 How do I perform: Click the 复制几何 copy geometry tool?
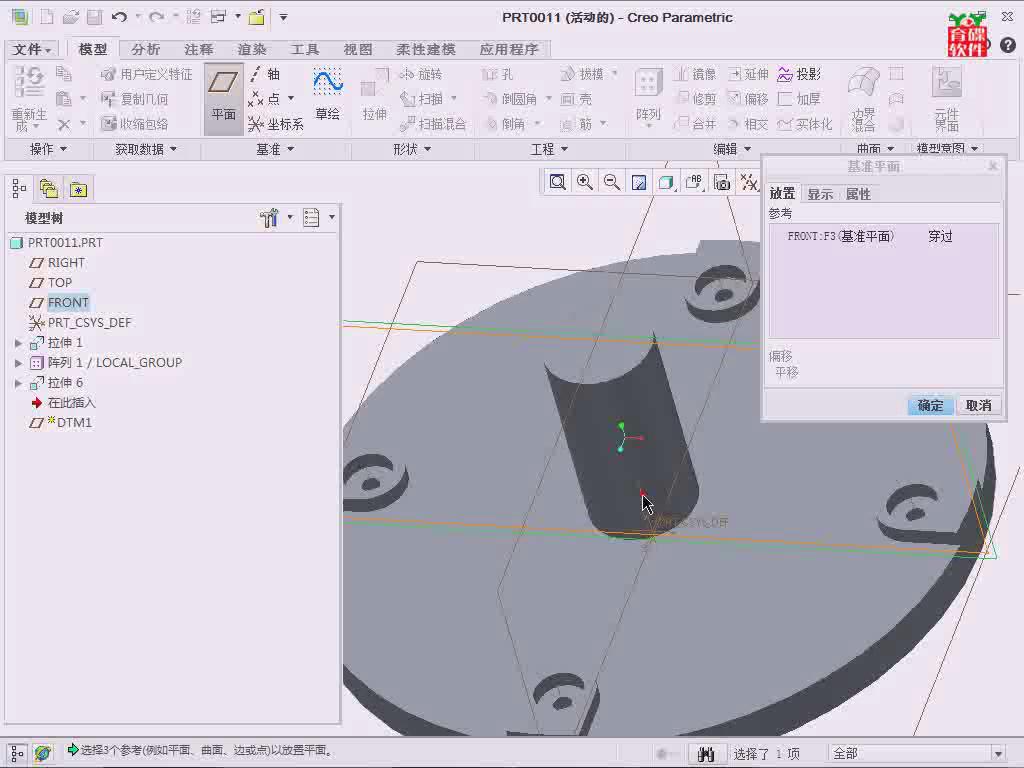[135, 99]
